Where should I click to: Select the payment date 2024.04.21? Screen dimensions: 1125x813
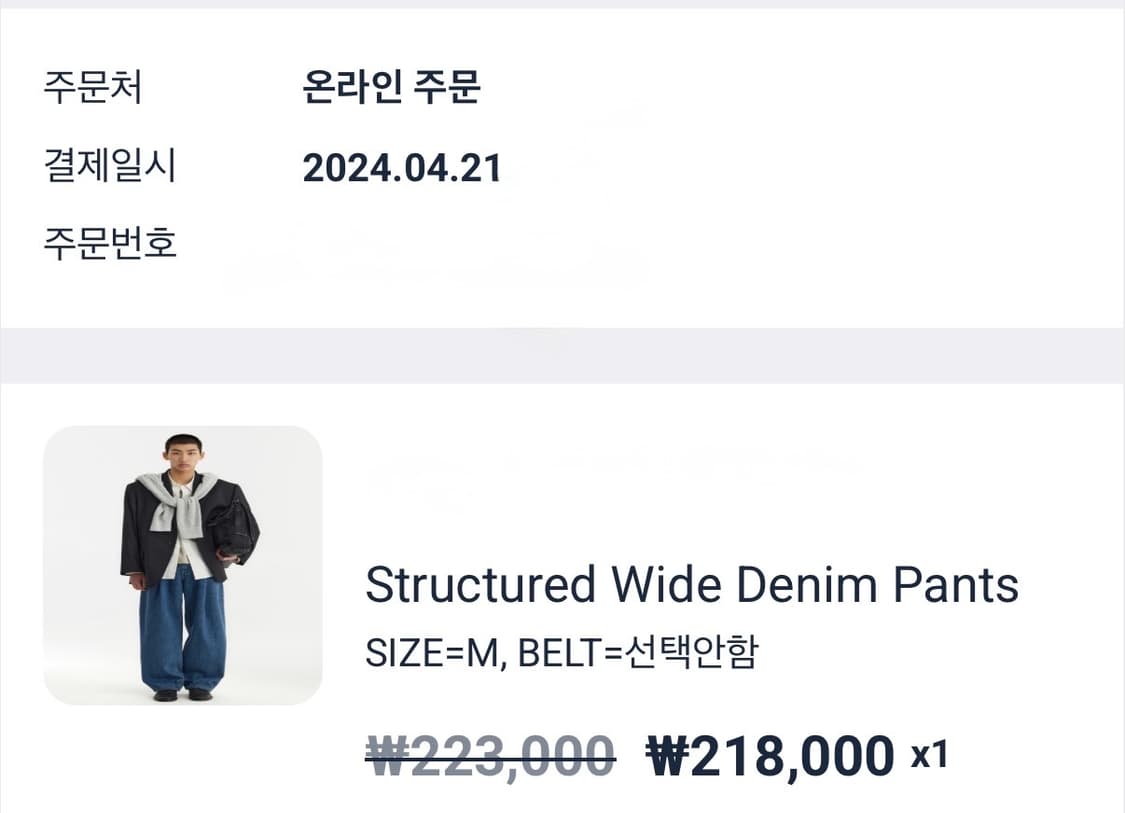coord(401,168)
